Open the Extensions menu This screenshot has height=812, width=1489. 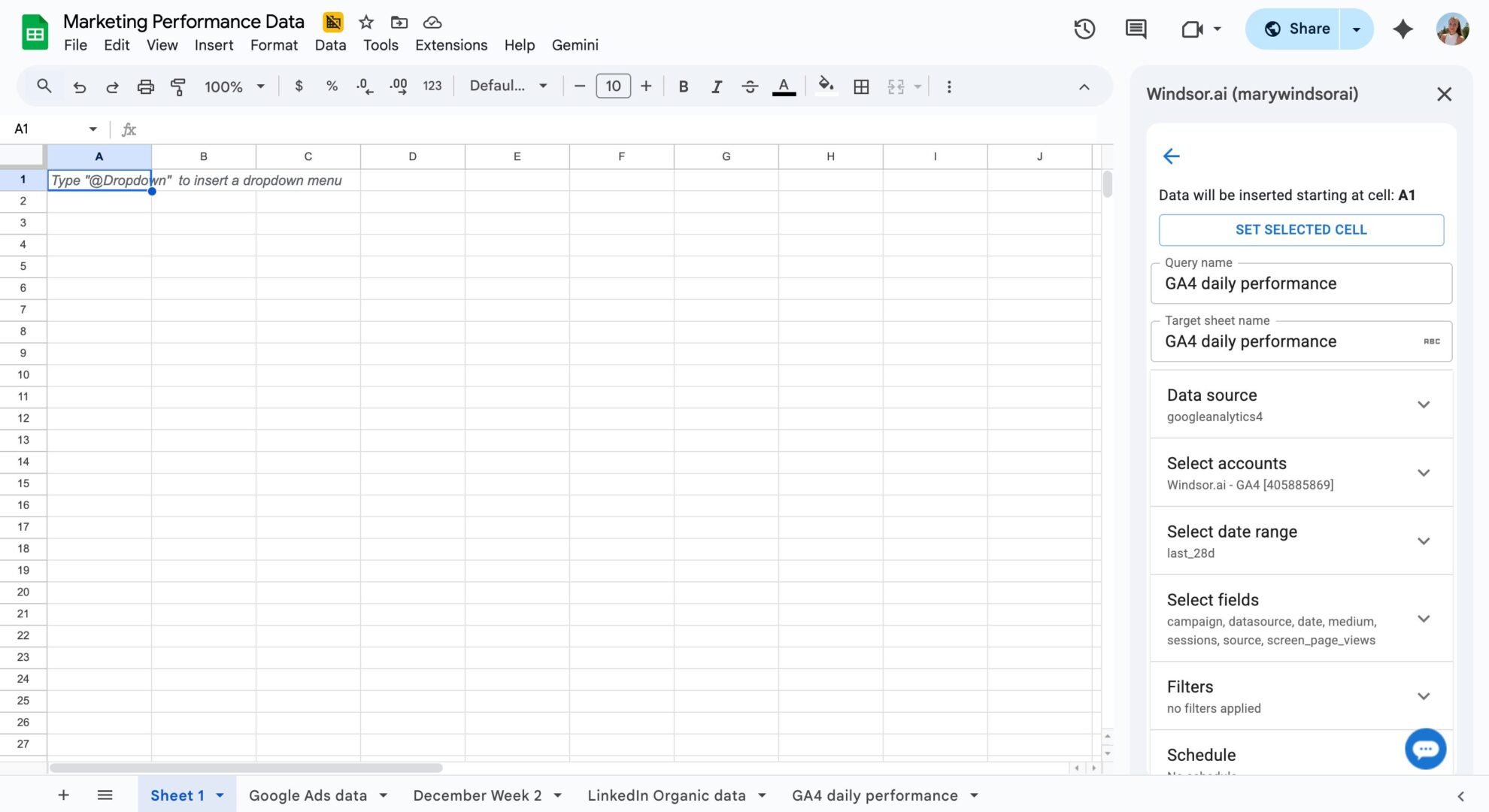(451, 45)
